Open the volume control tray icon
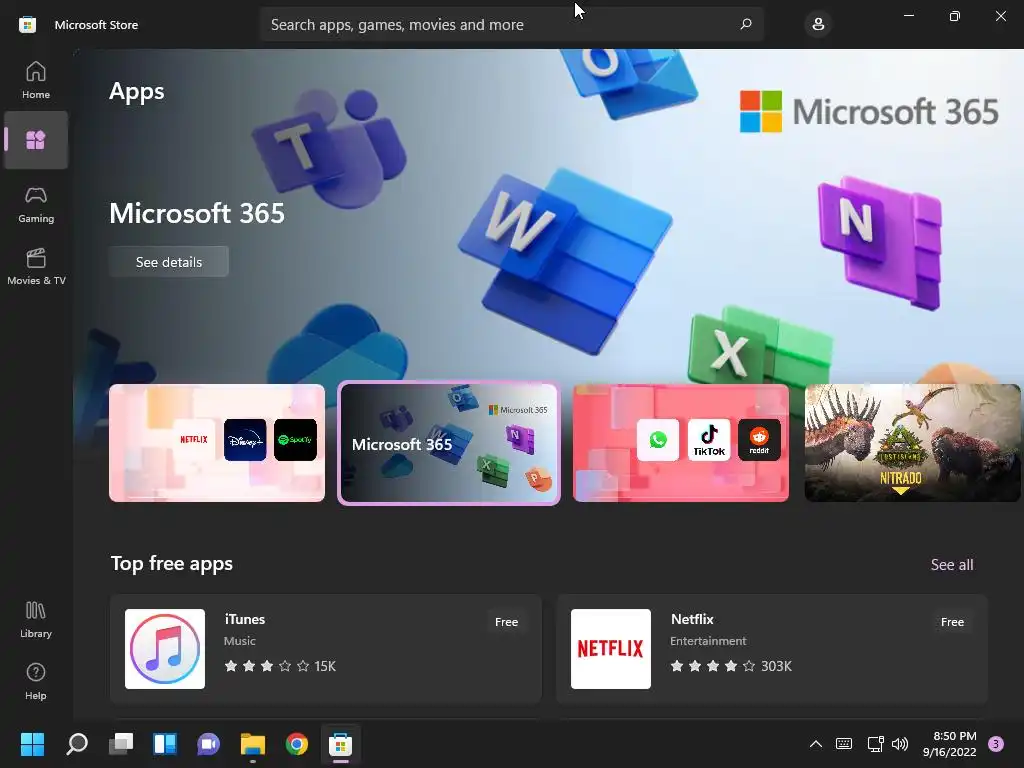 click(900, 743)
